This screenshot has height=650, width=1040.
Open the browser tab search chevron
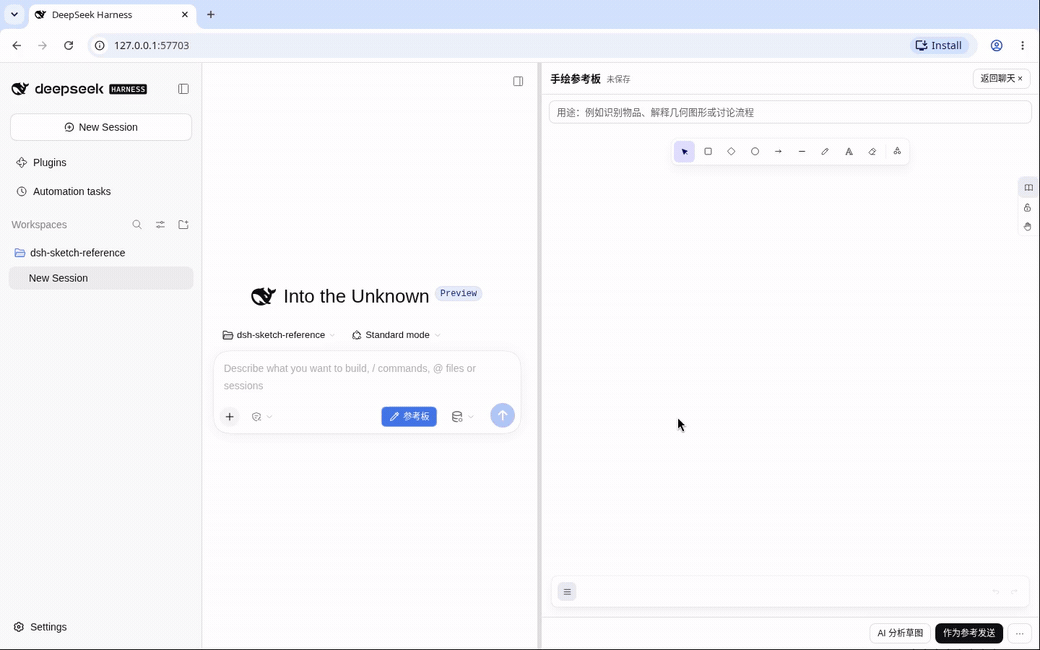[x=14, y=14]
